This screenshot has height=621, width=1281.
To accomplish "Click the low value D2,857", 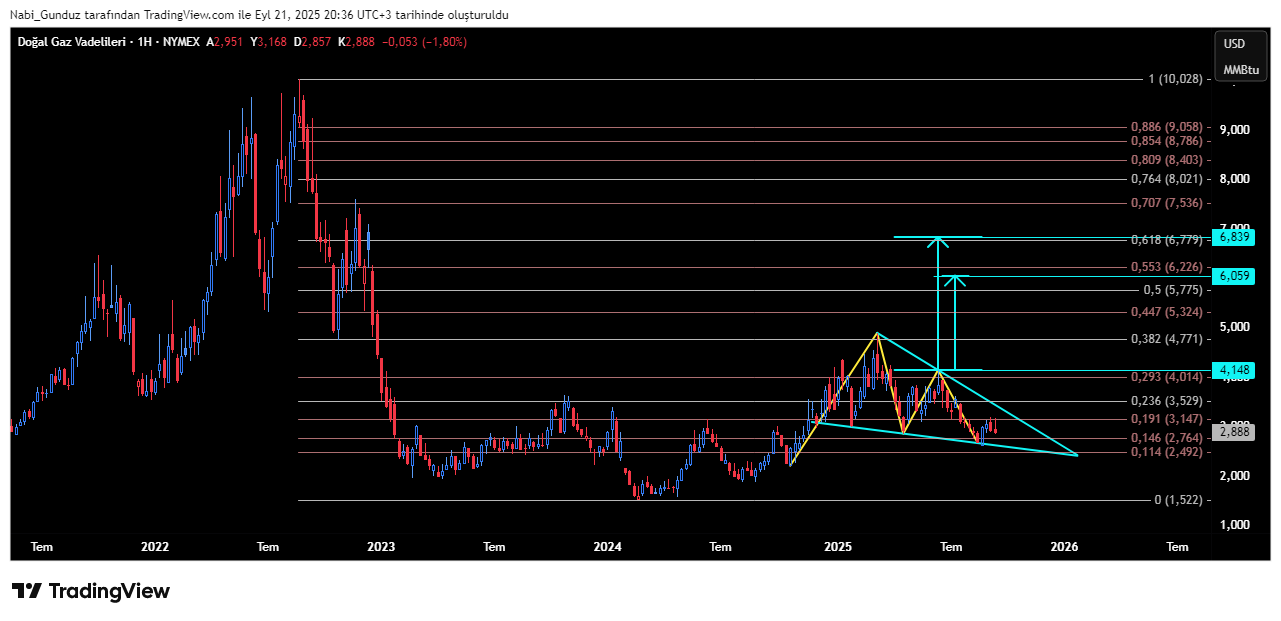I will 312,42.
